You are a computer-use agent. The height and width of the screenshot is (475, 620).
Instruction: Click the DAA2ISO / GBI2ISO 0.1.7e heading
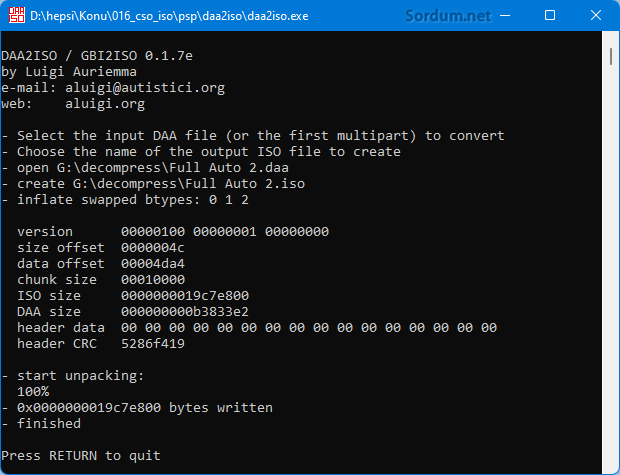(x=97, y=56)
